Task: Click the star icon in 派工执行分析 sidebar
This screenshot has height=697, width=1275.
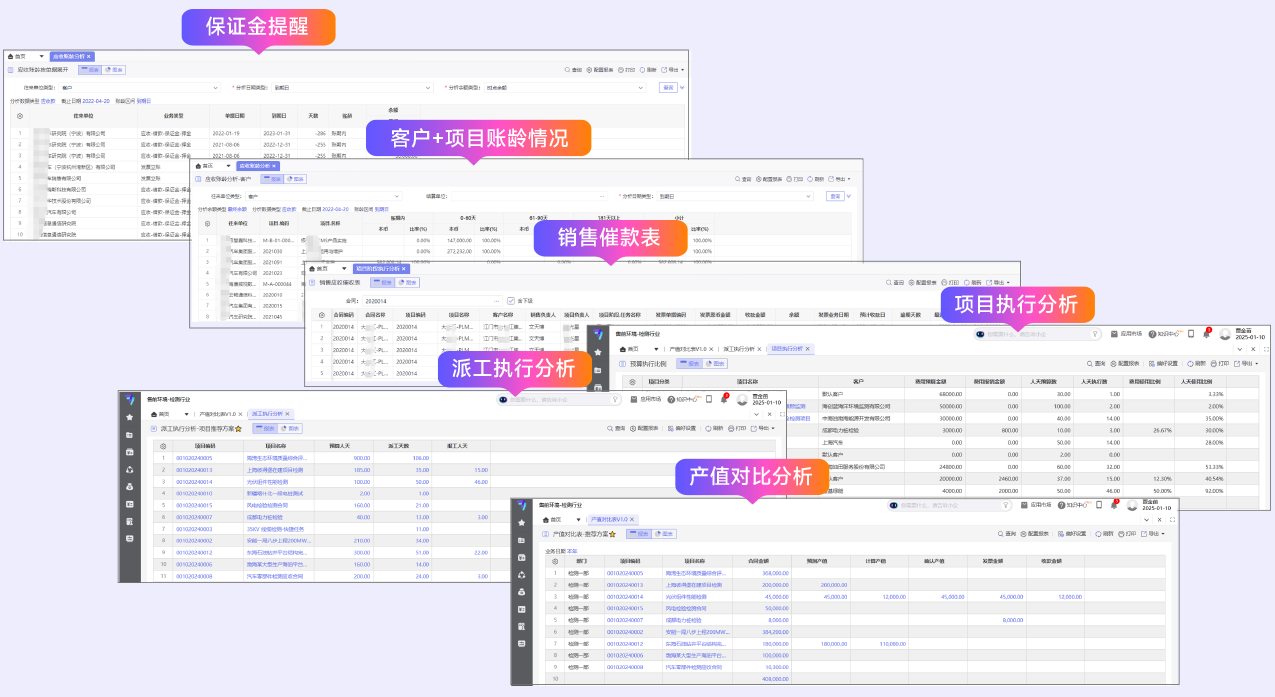Action: point(129,417)
